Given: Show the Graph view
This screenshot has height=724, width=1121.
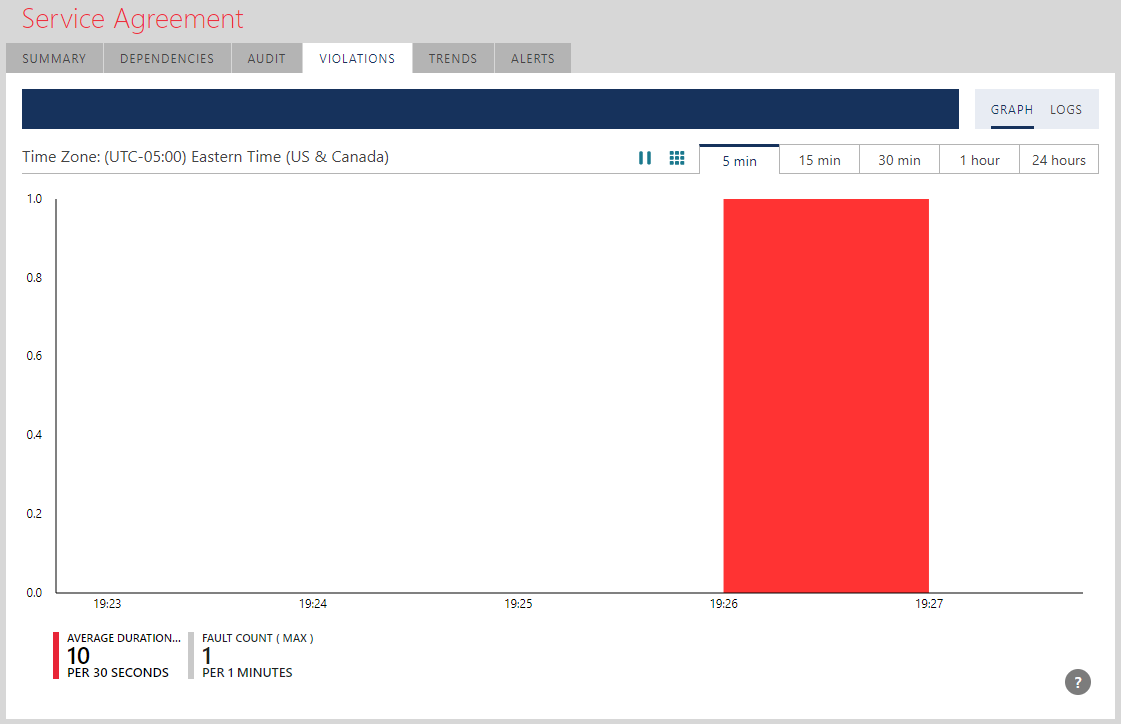Looking at the screenshot, I should (x=1012, y=110).
